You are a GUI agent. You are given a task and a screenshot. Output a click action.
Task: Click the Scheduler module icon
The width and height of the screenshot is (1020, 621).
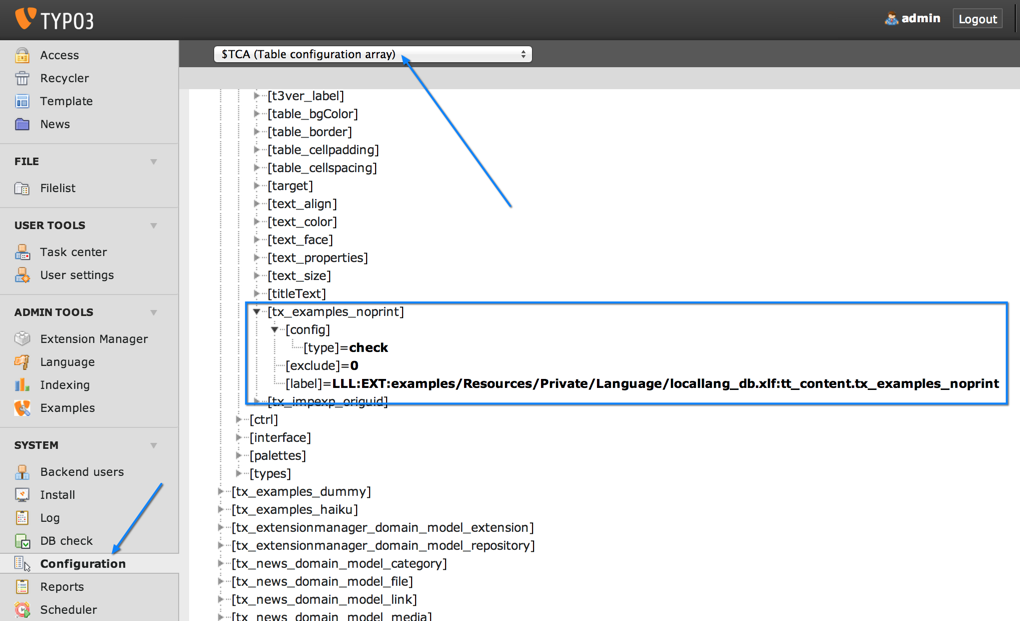pos(22,610)
